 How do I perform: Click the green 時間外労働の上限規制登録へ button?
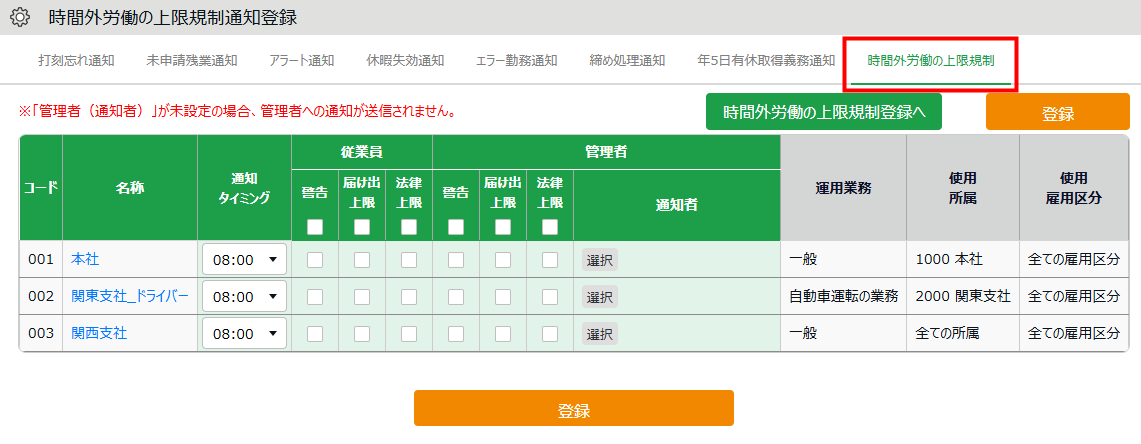[824, 111]
